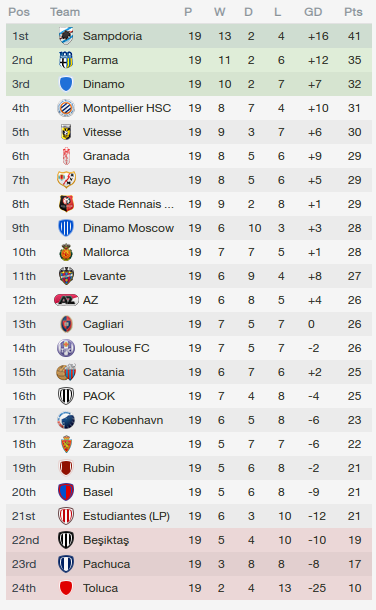This screenshot has width=376, height=610.
Task: Click the AZ club logo
Action: click(x=66, y=300)
